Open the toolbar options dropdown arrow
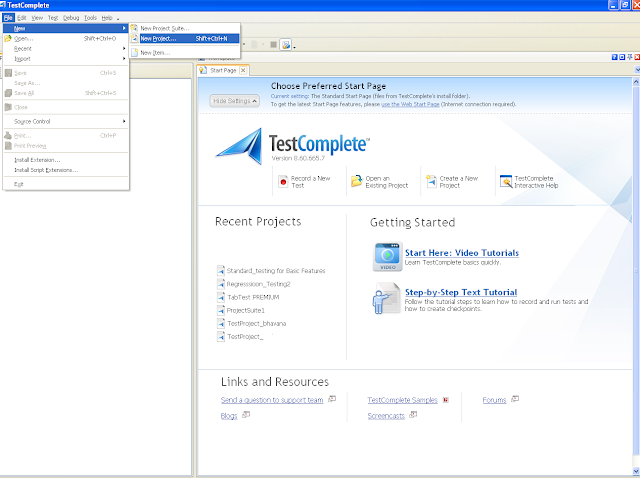Viewport: 640px width, 479px height. click(x=294, y=47)
